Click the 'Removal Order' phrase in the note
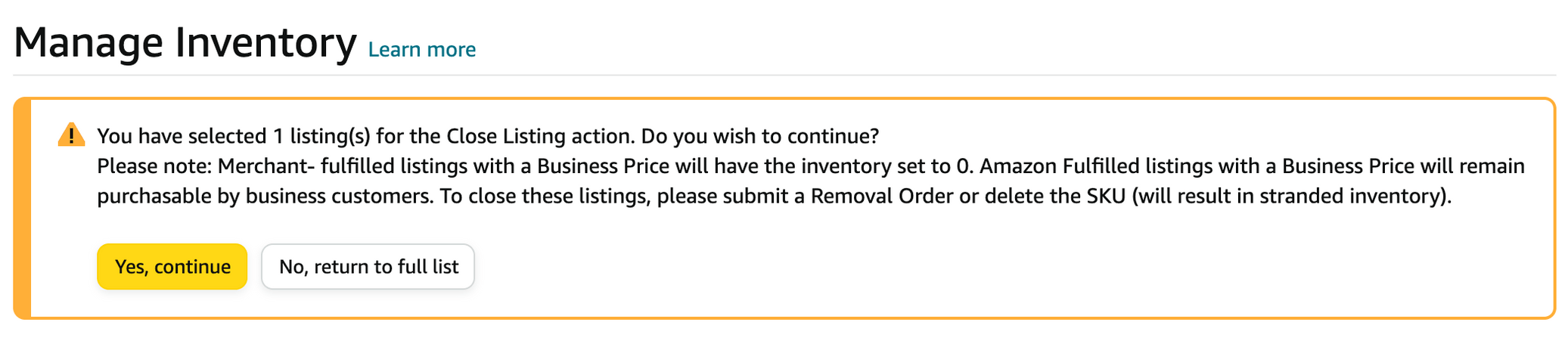 click(882, 197)
